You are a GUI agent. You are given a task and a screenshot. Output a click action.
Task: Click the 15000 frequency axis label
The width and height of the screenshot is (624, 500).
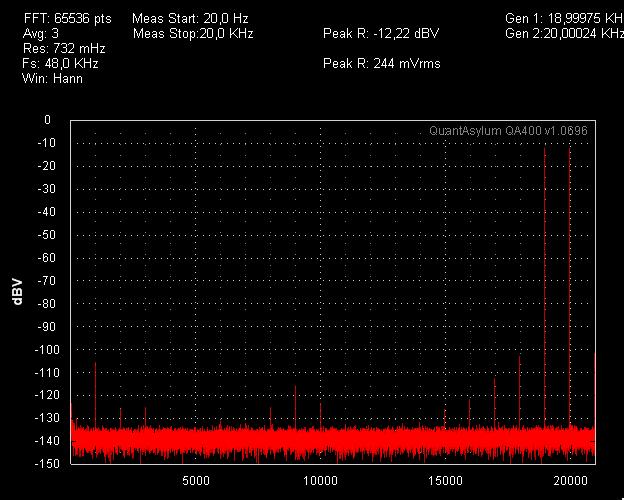point(445,481)
